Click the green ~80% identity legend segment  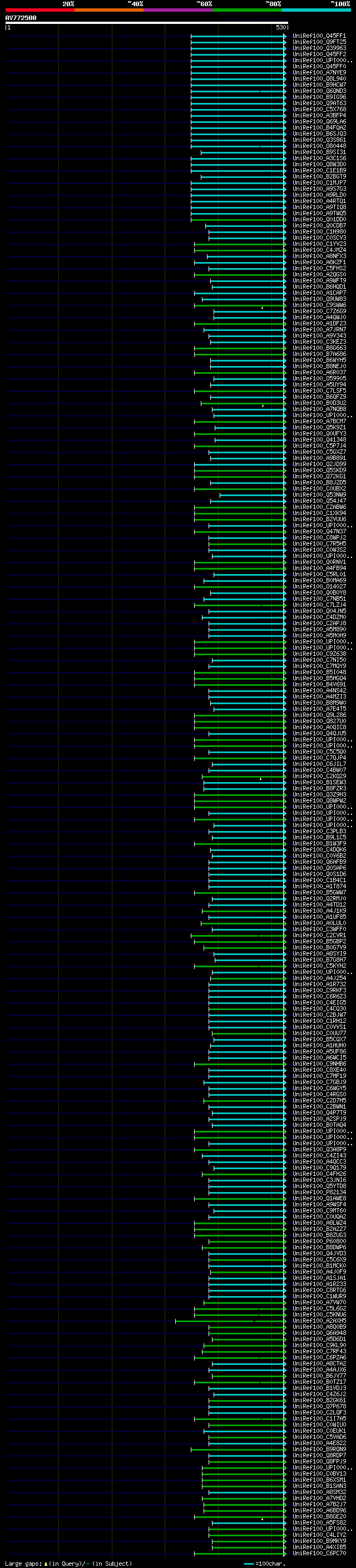pyautogui.click(x=247, y=10)
